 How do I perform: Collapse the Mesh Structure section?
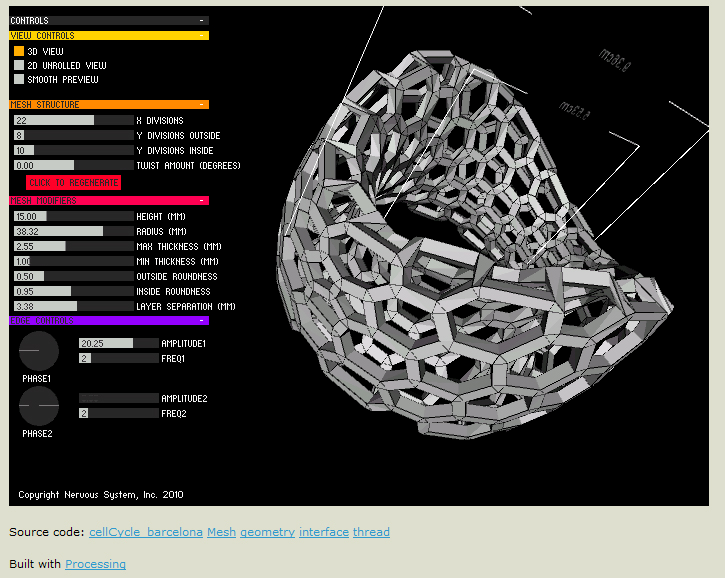pos(201,105)
